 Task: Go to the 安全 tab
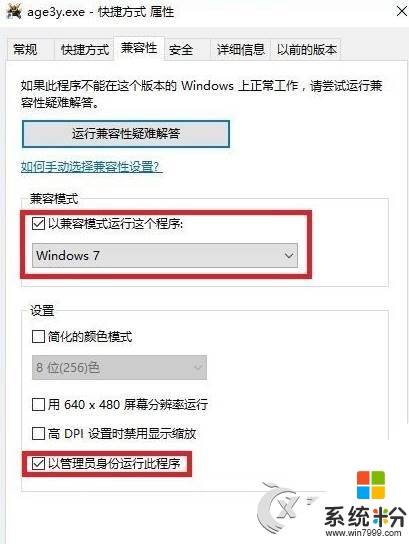181,50
